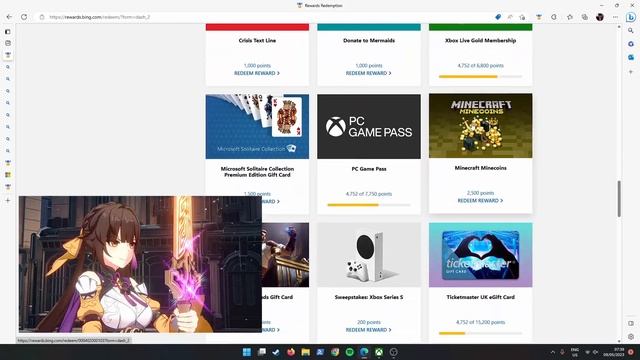Open the Bing chat icon at top-right
The width and height of the screenshot is (640, 360).
(631, 17)
